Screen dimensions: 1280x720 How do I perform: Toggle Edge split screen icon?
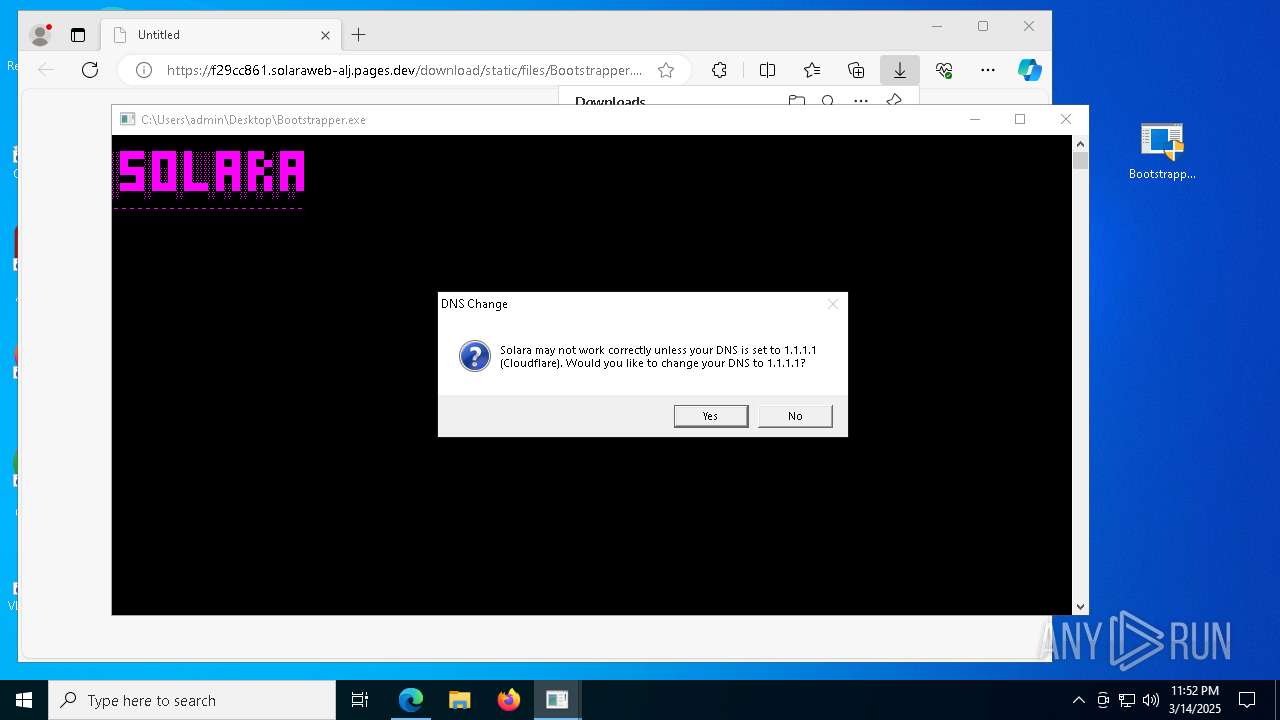coord(767,70)
